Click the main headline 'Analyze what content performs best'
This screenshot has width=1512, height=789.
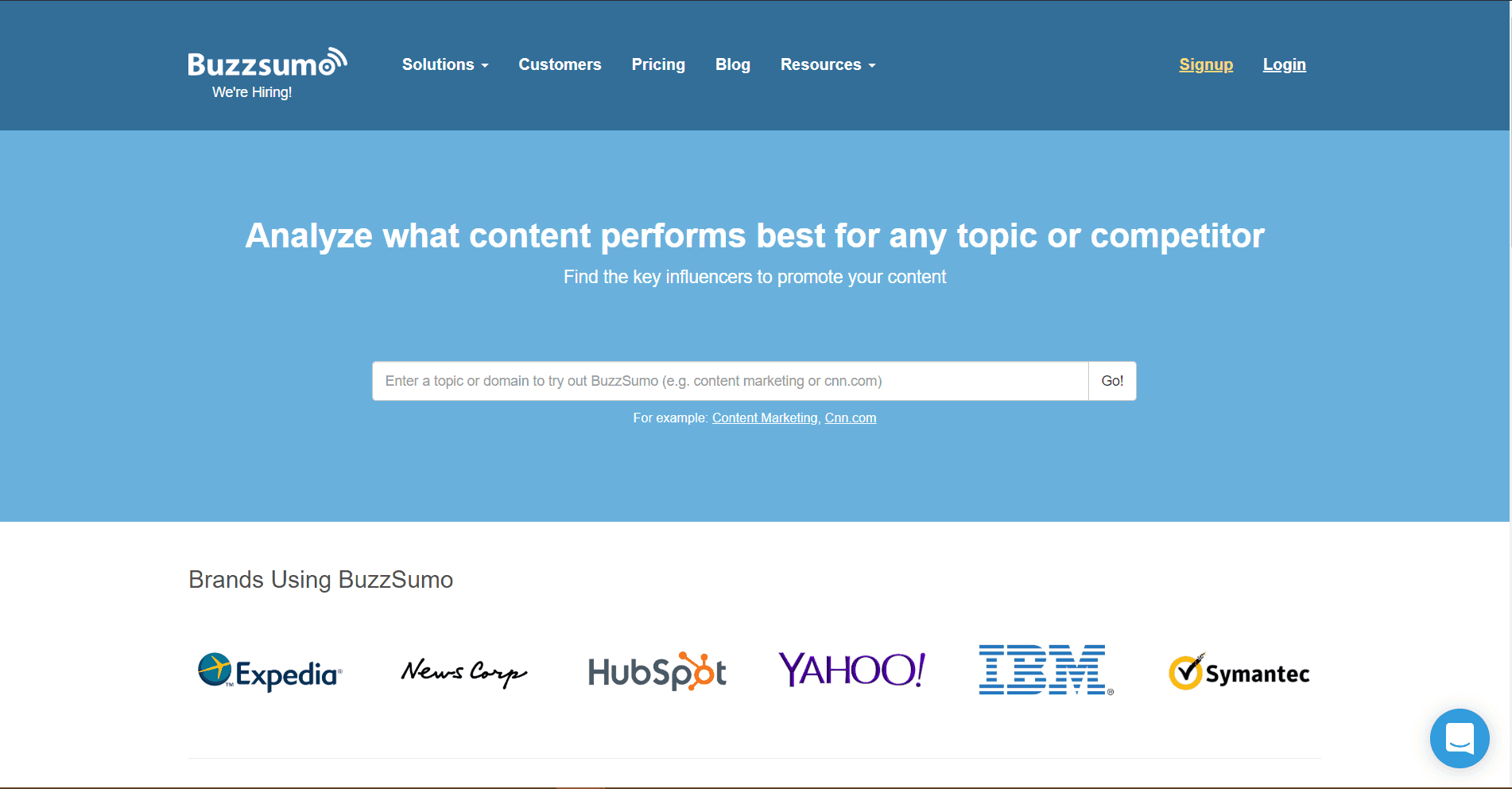[754, 236]
